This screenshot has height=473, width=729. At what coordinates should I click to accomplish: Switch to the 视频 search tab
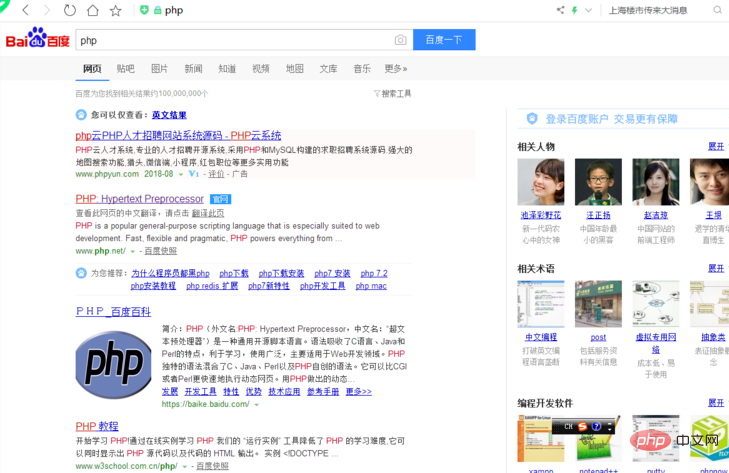[x=260, y=69]
